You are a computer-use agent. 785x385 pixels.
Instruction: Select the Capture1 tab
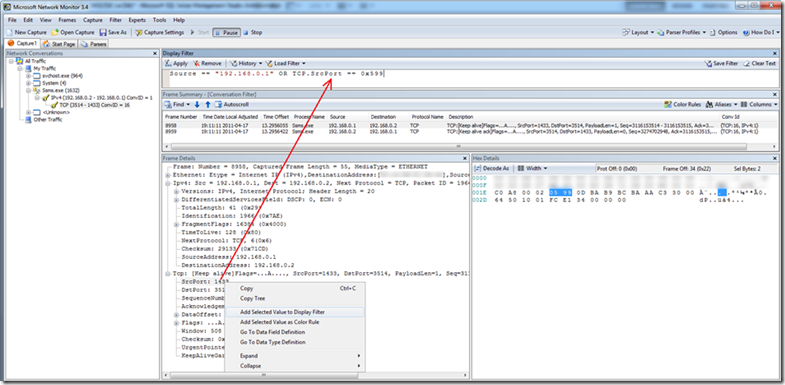click(x=23, y=44)
